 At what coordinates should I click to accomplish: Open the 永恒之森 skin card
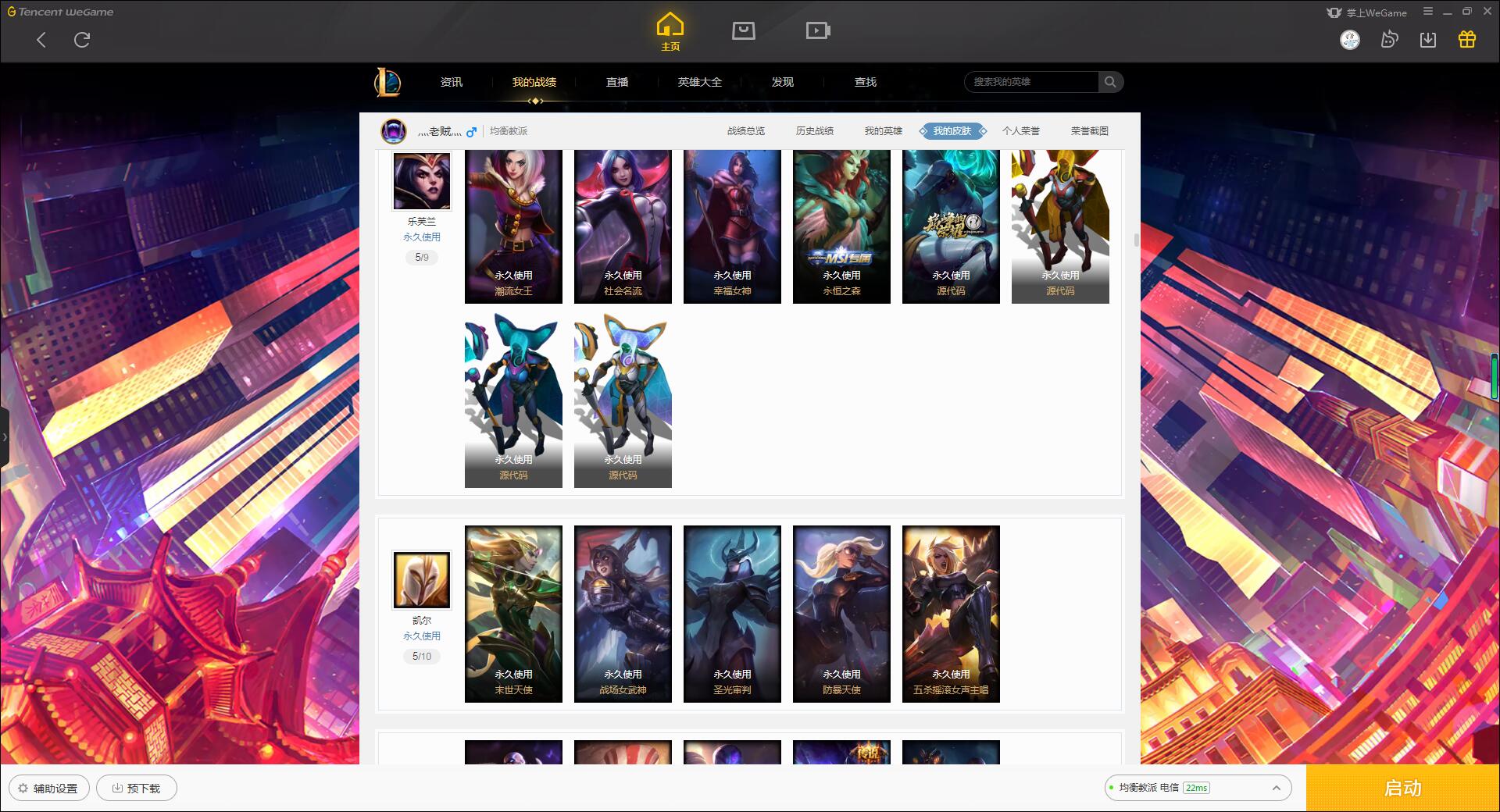[841, 226]
